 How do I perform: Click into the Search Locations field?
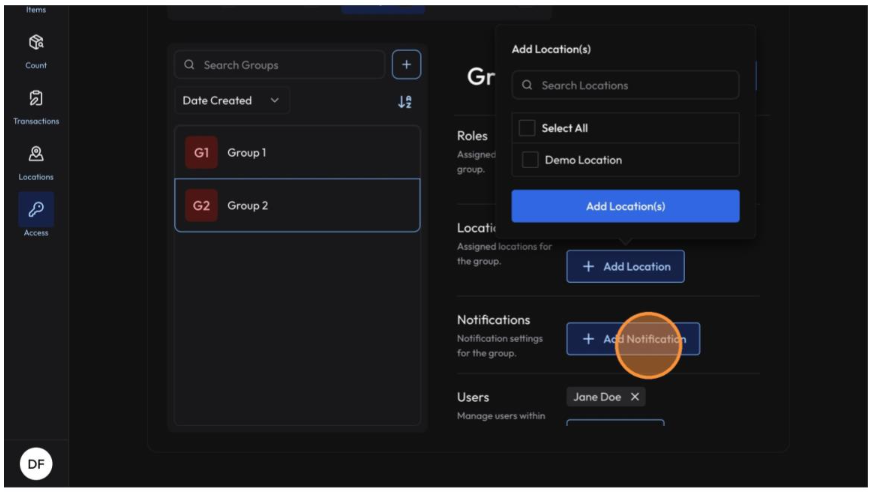point(625,85)
